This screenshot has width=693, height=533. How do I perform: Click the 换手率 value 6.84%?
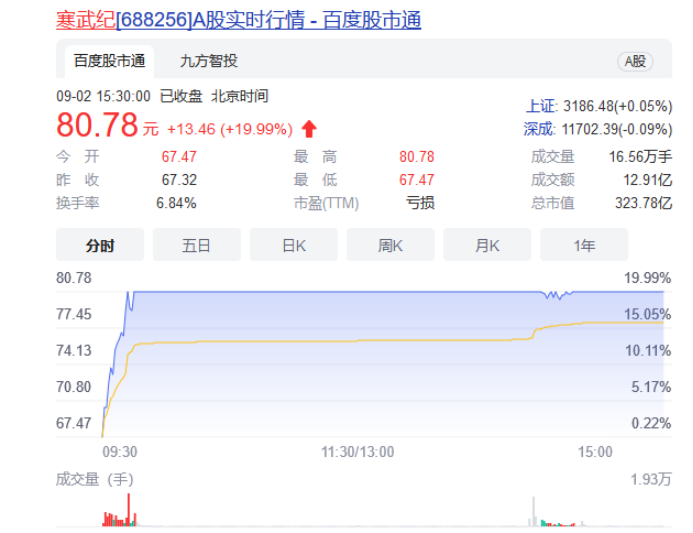176,203
